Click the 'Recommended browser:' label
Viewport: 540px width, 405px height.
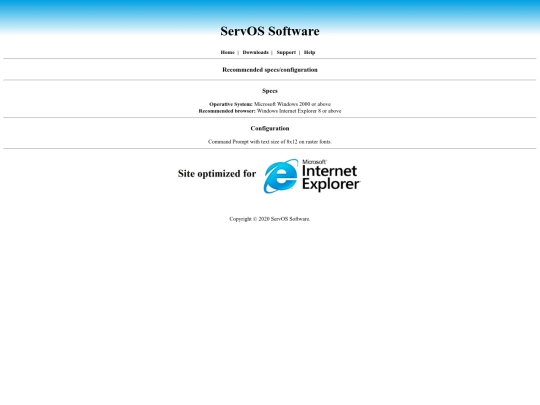227,111
